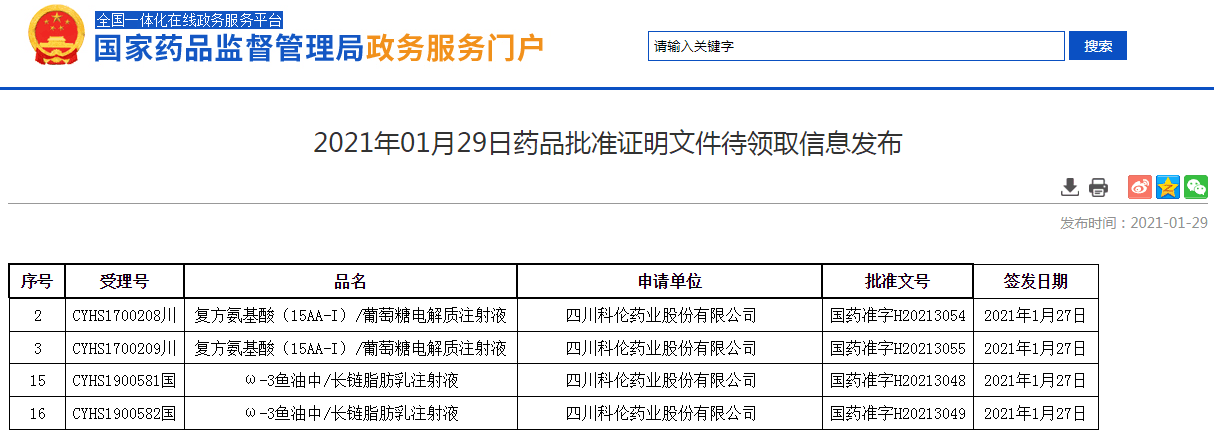Click approval number 国药准字H20213048
The height and width of the screenshot is (433, 1214).
898,380
